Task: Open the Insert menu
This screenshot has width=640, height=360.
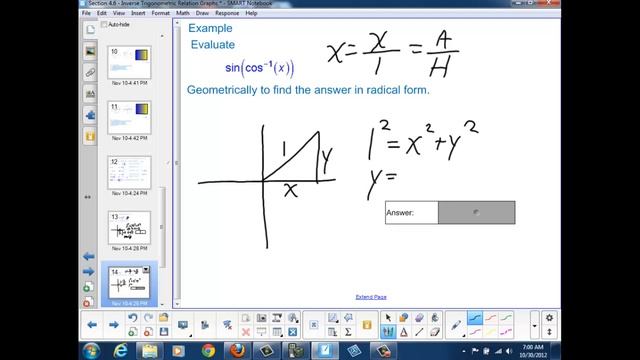Action: click(138, 13)
